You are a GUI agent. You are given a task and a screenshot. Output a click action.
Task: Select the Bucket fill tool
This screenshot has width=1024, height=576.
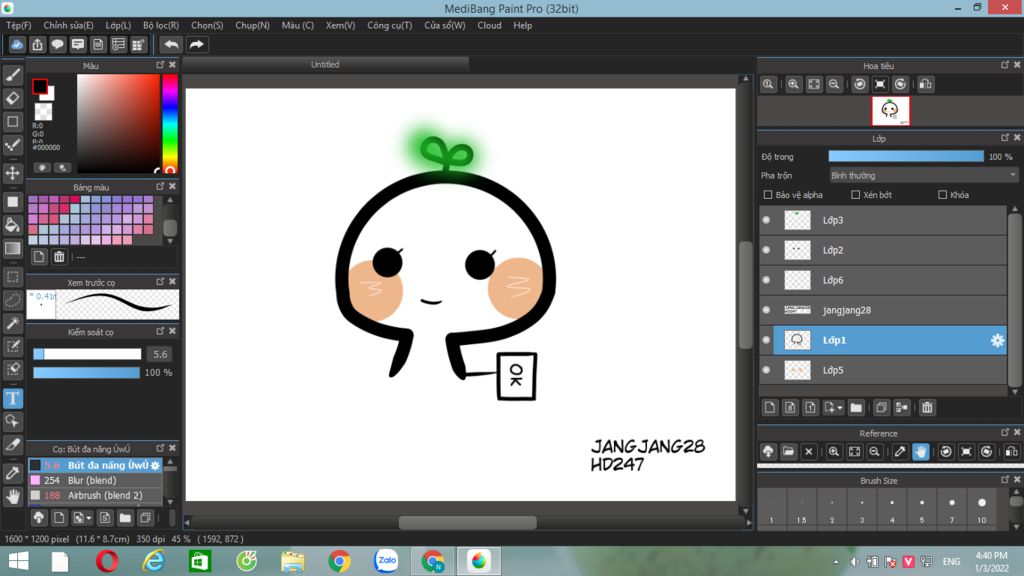point(12,225)
